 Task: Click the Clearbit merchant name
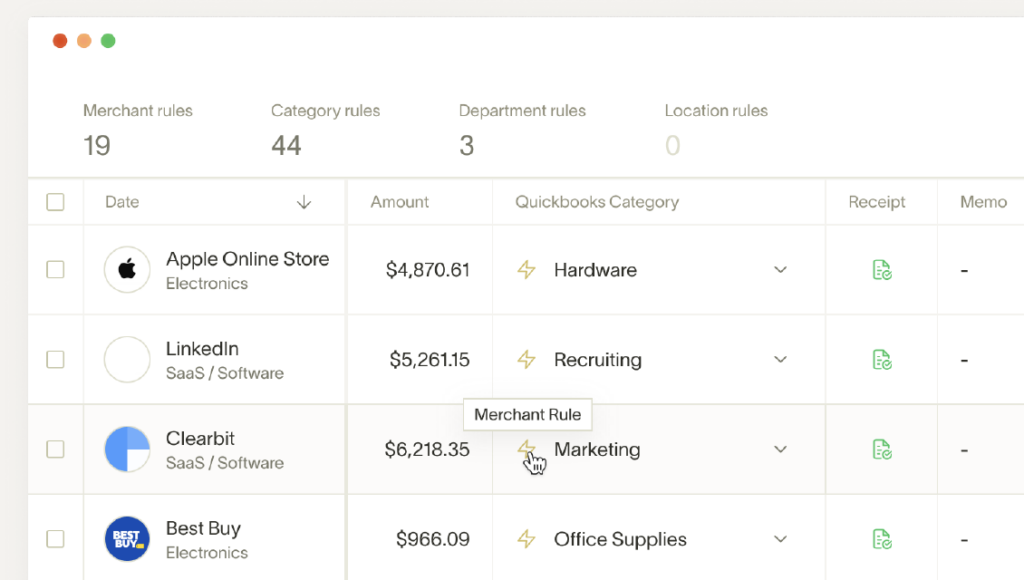[200, 438]
